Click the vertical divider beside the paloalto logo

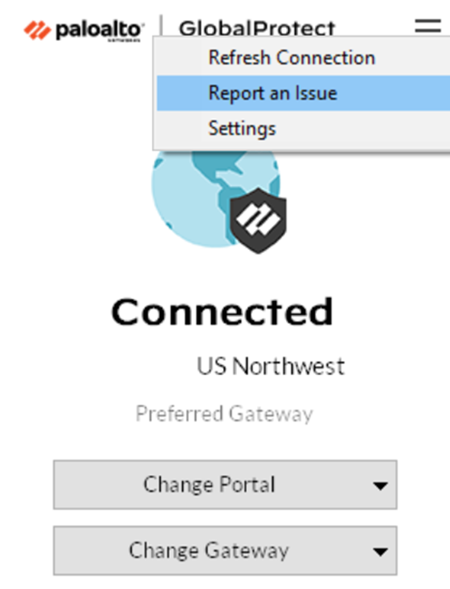click(161, 26)
